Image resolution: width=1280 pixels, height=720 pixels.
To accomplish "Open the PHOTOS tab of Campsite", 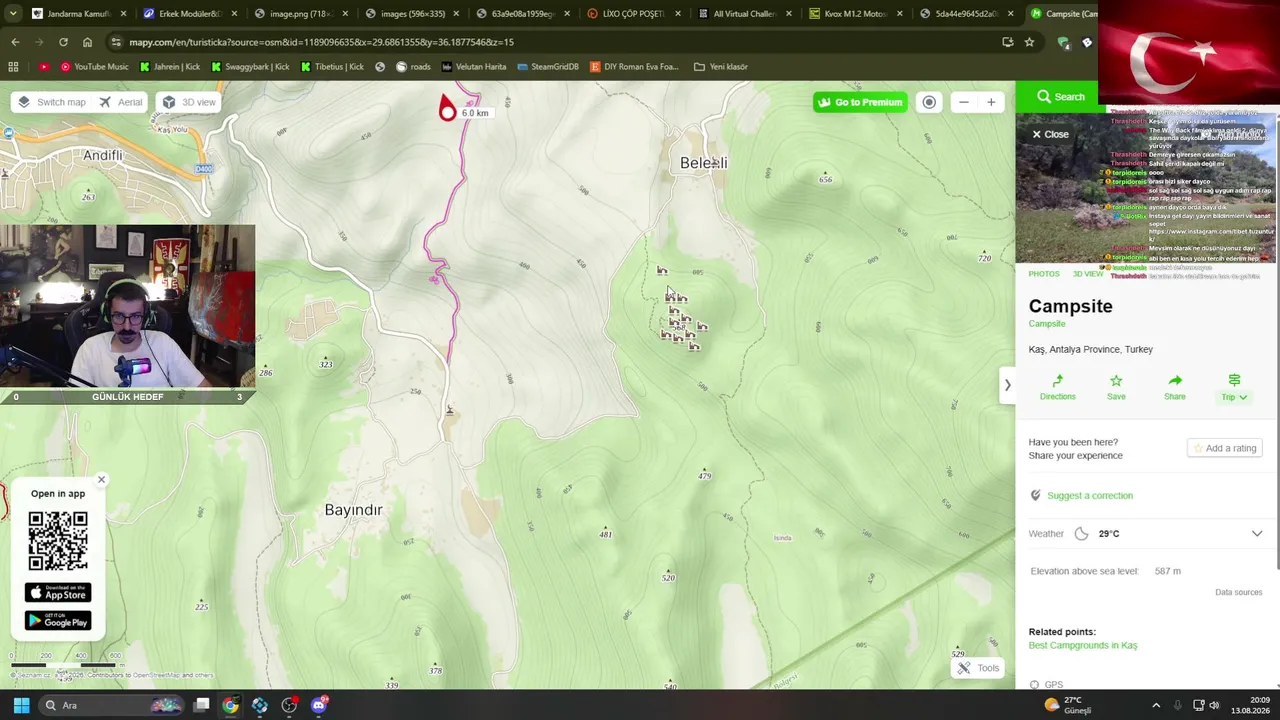I will click(1044, 274).
